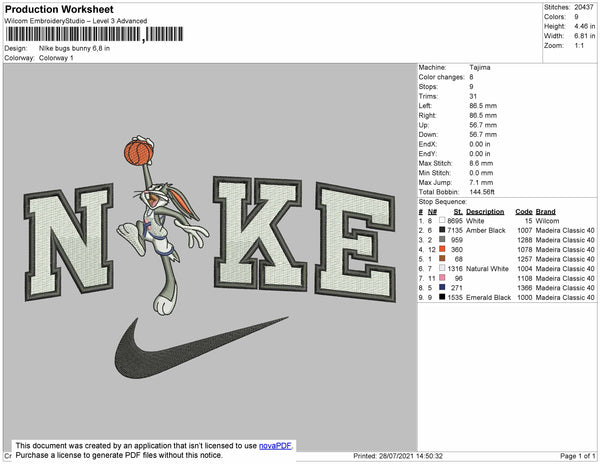Click the St. column header
This screenshot has width=600, height=464.
click(458, 212)
